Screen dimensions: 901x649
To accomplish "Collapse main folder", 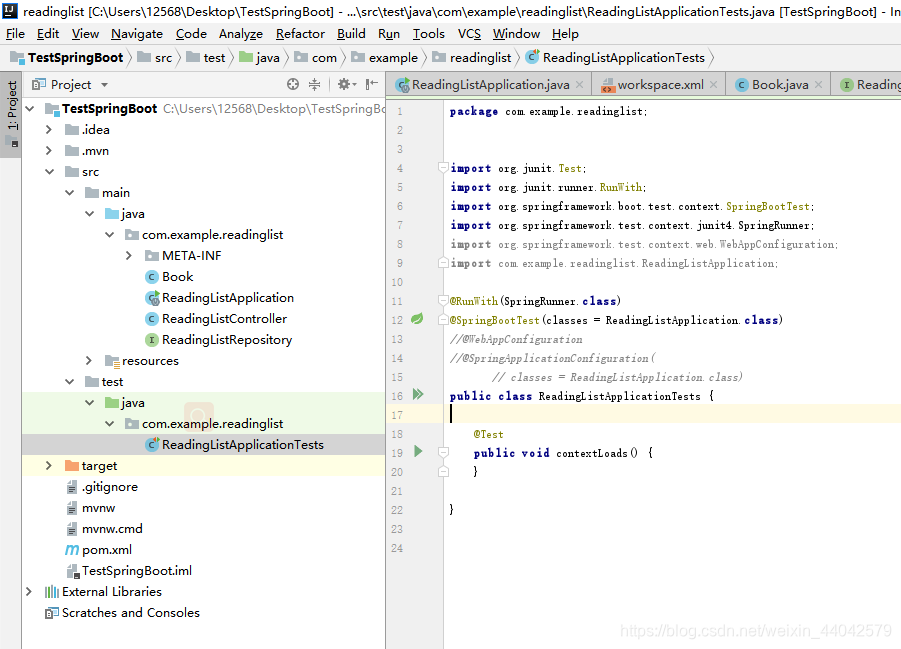I will point(70,193).
